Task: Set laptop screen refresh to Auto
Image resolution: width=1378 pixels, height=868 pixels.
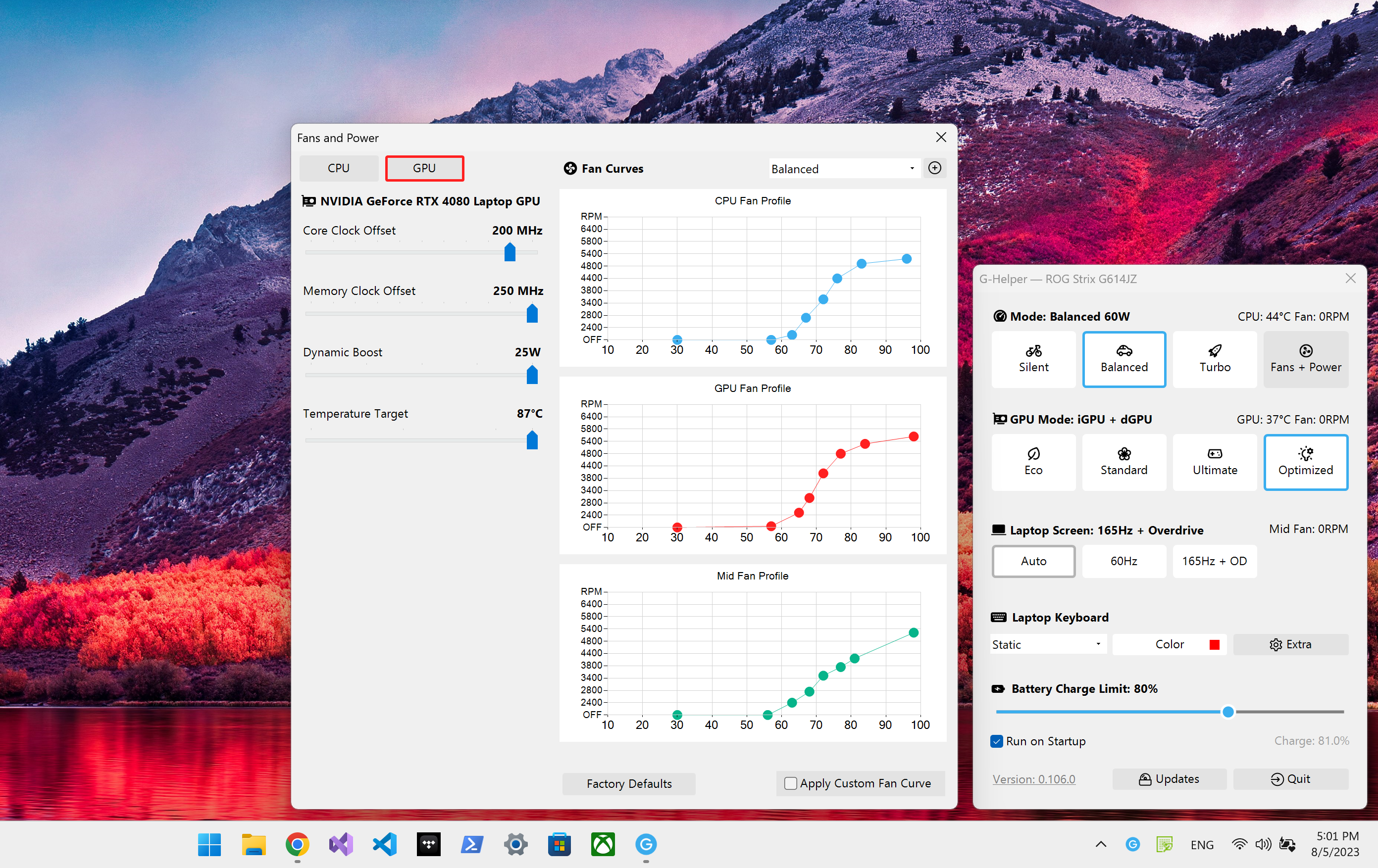Action: 1033,561
